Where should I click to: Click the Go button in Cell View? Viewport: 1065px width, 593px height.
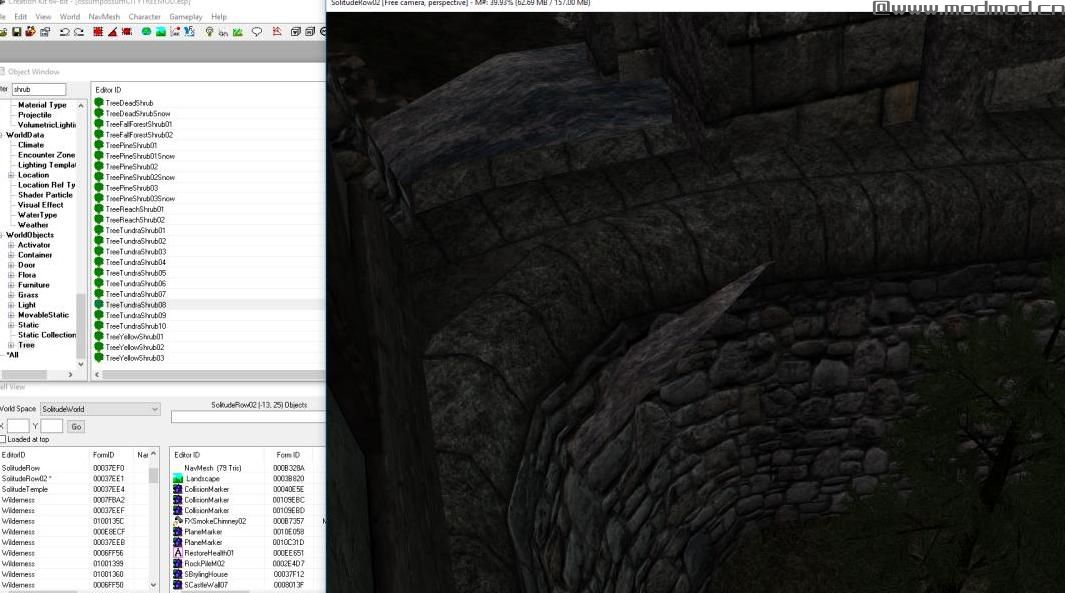(76, 427)
